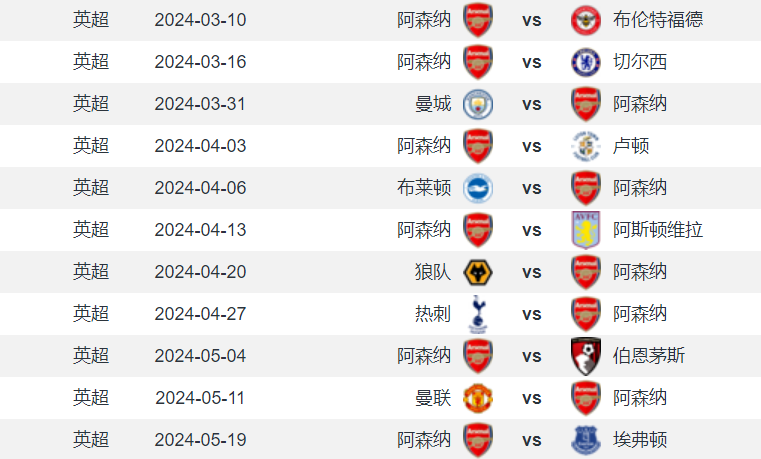Click 英超 label in 2024-05-11 row
This screenshot has height=459, width=761.
(x=91, y=398)
